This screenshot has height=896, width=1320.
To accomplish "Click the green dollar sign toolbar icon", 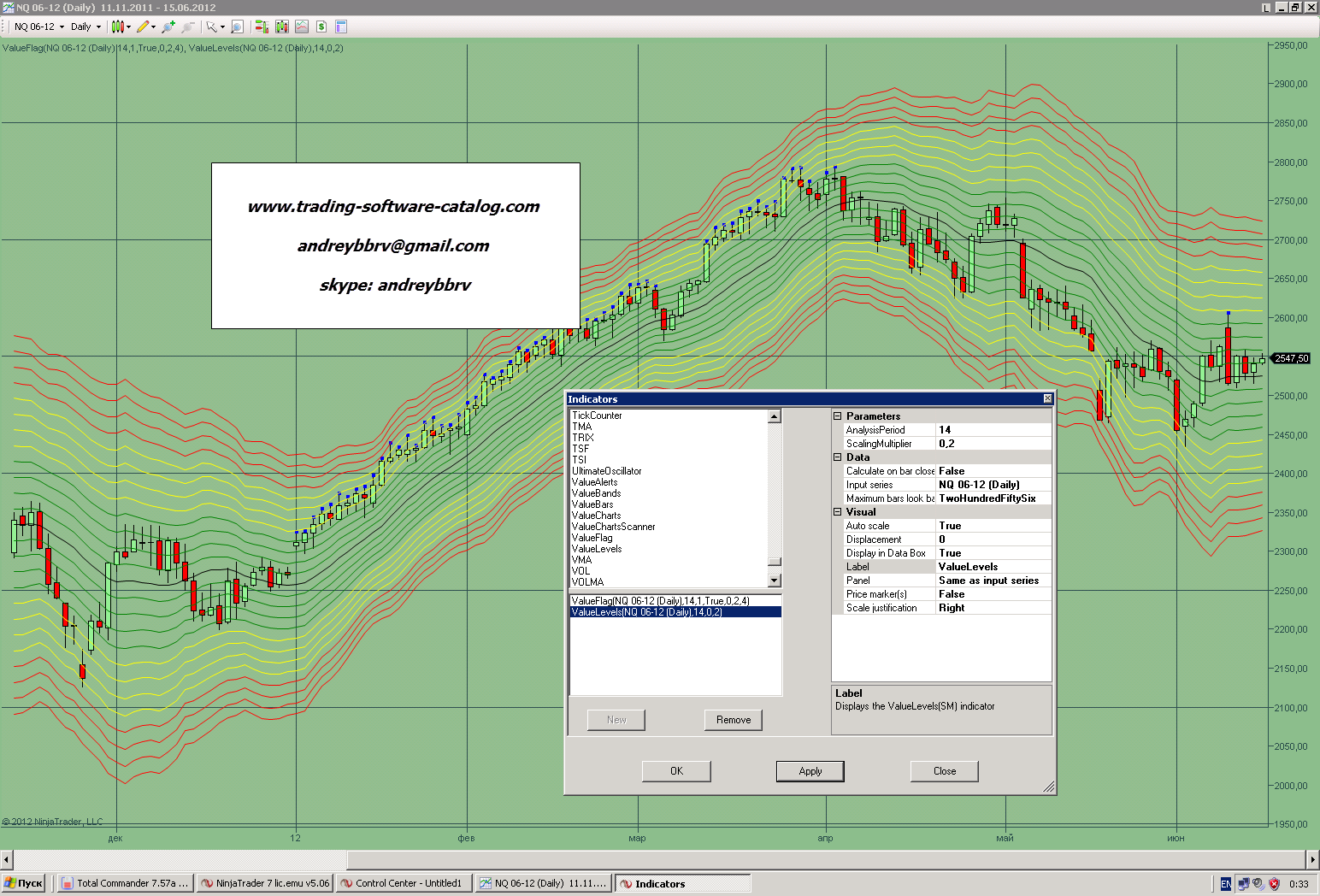I will 321,27.
